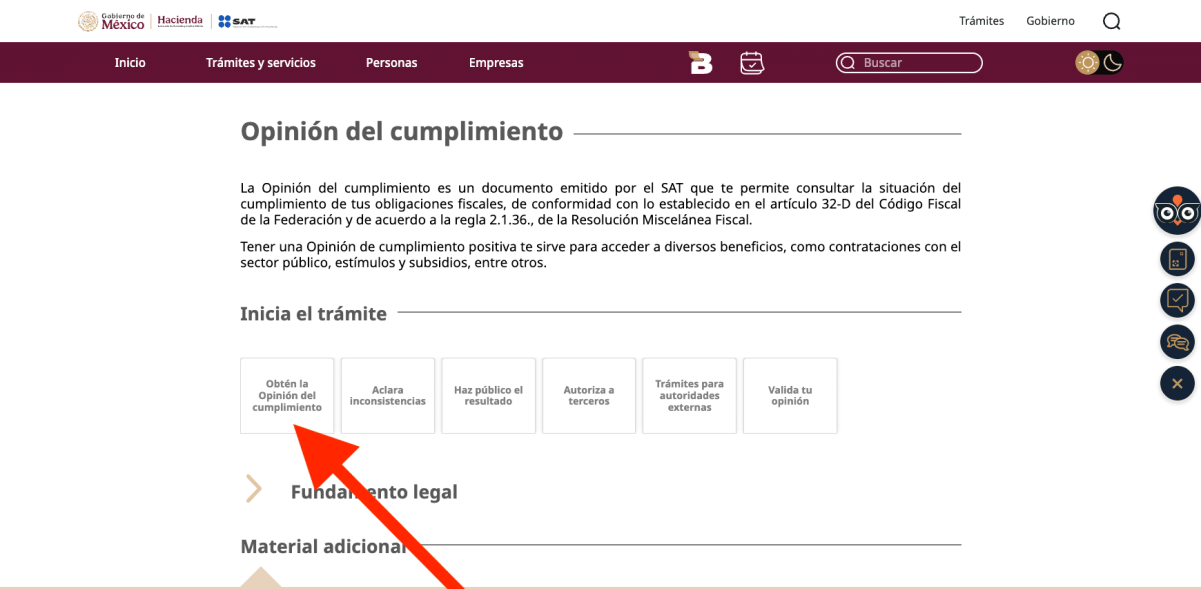The width and height of the screenshot is (1201, 589).
Task: Open the calendar icon in navigation bar
Action: pyautogui.click(x=752, y=63)
